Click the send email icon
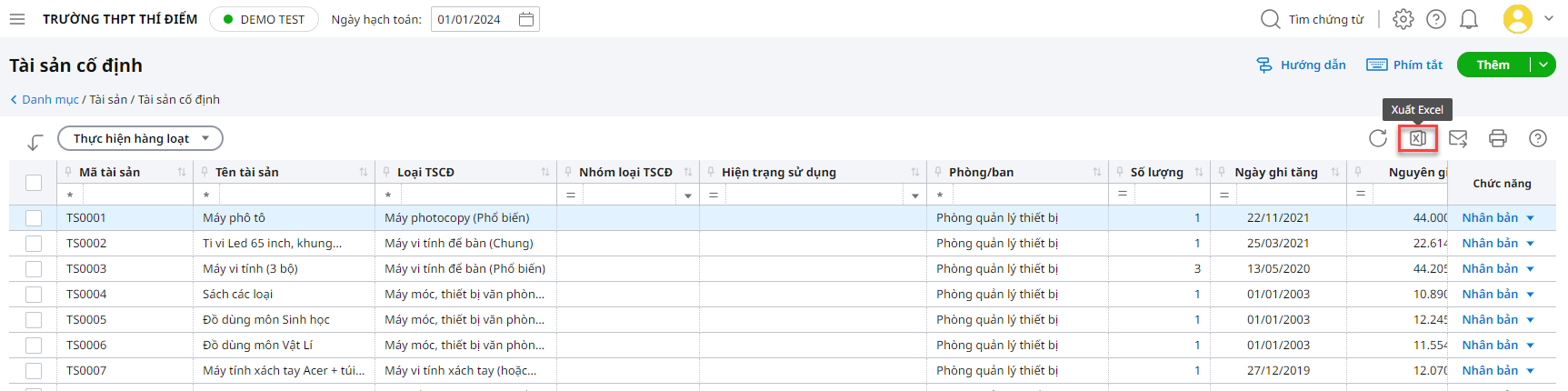1568x391 pixels. [1458, 138]
